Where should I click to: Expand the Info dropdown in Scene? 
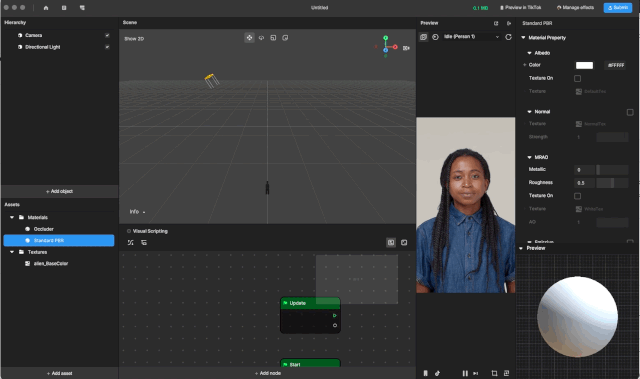click(138, 212)
